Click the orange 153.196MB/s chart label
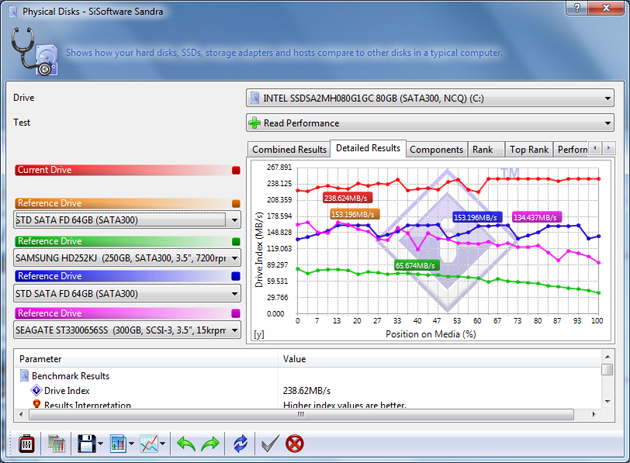630x463 pixels. click(x=353, y=214)
